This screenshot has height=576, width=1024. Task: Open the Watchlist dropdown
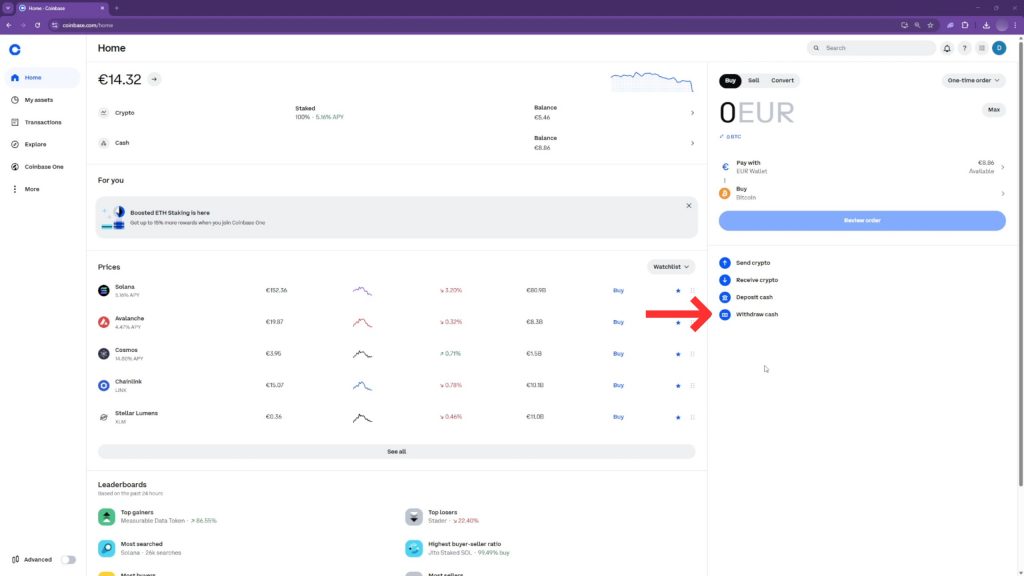click(x=671, y=266)
